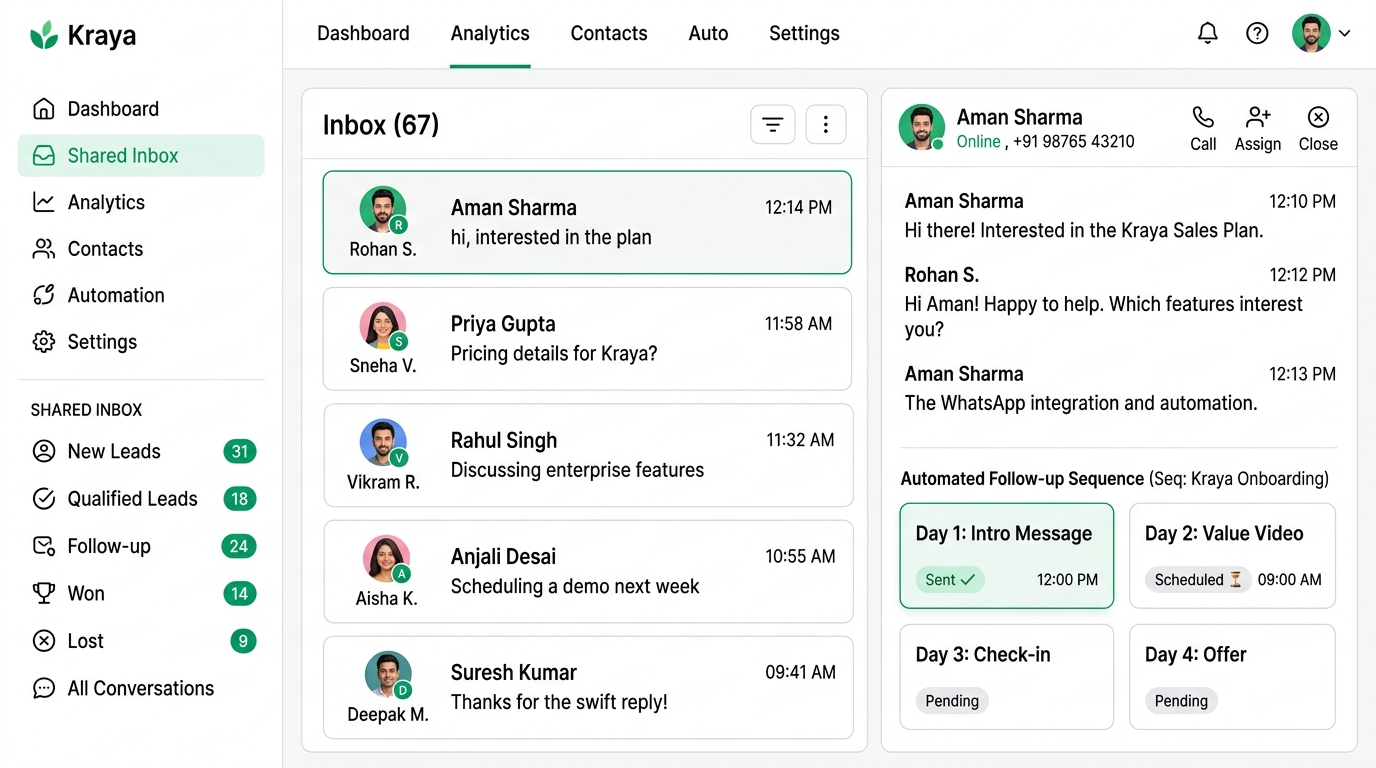Click the Automated Follow-up Sequence heading
The height and width of the screenshot is (768, 1376).
[x=1022, y=479]
